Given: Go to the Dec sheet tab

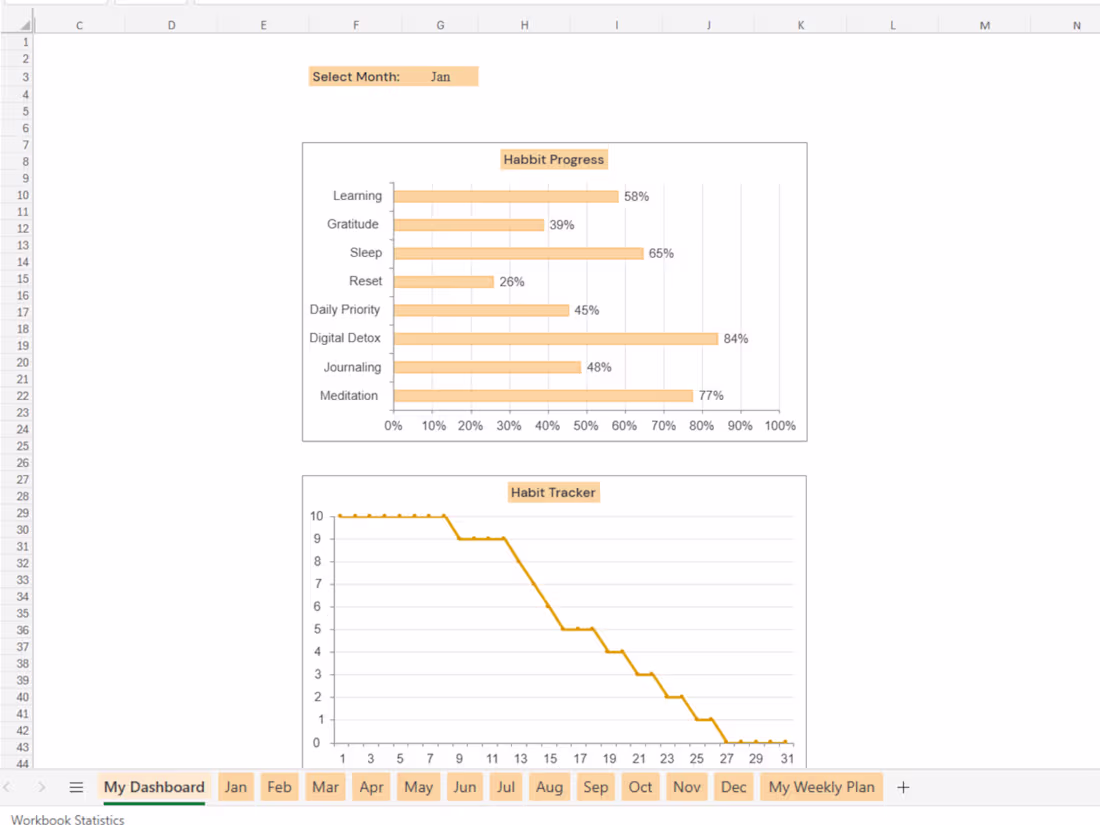Looking at the screenshot, I should [x=733, y=787].
